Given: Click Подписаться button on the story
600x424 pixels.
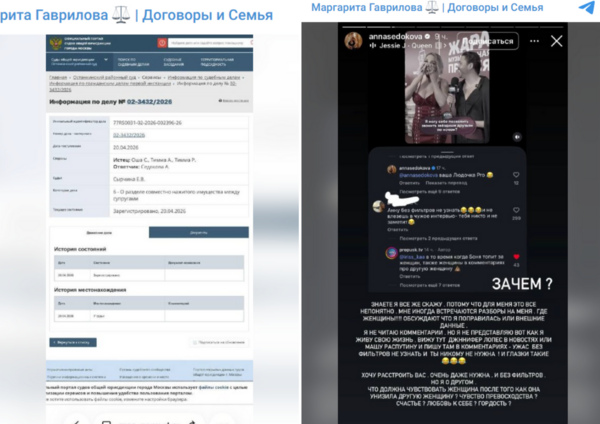Looking at the screenshot, I should [488, 41].
